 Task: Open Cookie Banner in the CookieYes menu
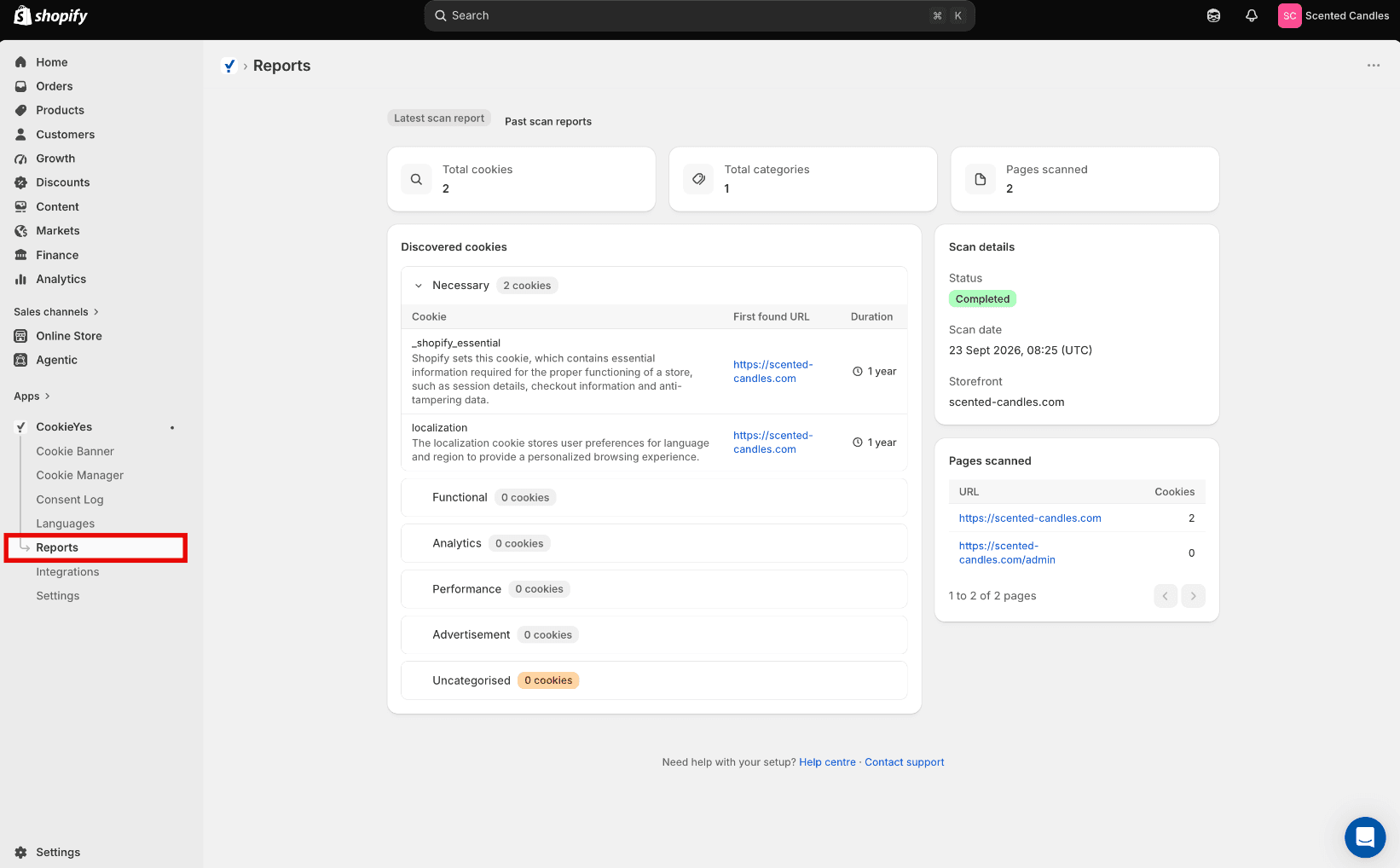[75, 451]
